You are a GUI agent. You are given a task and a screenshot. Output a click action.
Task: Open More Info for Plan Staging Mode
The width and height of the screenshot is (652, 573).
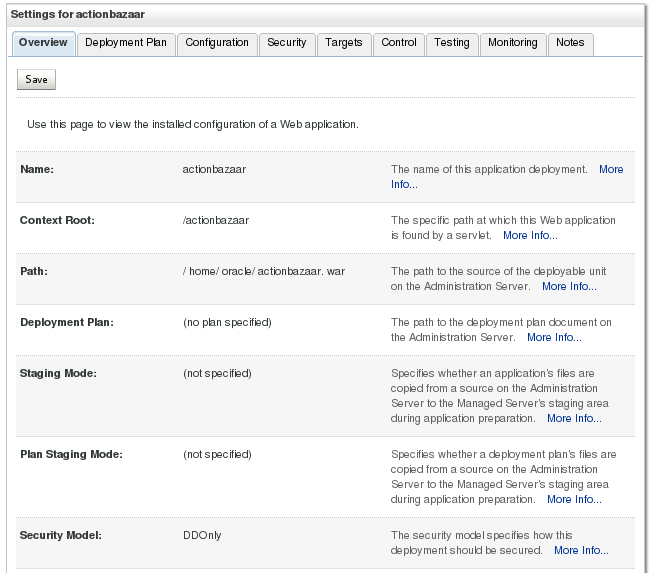574,499
